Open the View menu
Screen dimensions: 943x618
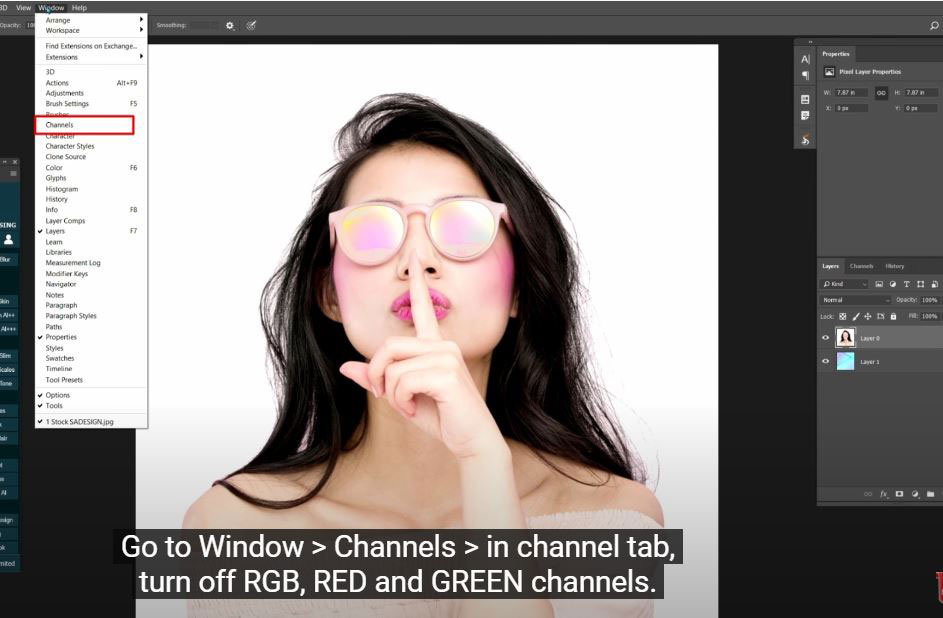point(23,8)
